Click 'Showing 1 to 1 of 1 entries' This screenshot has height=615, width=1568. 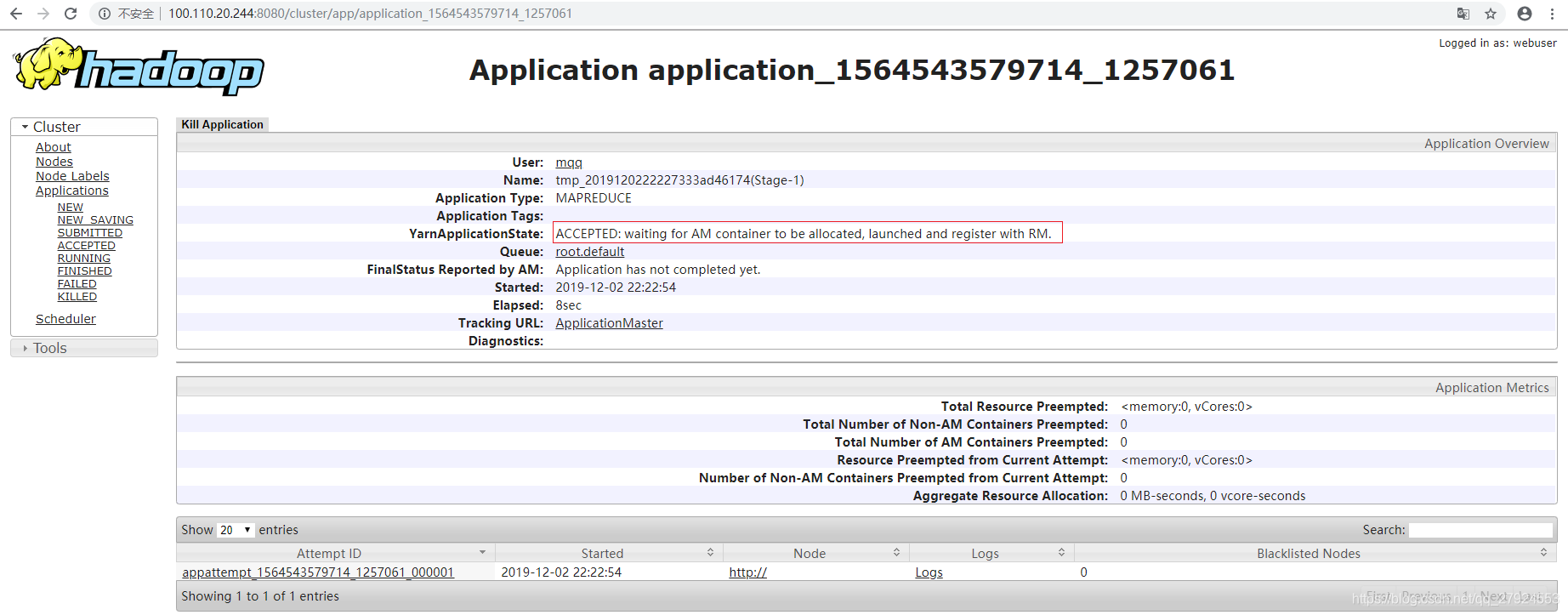pos(260,596)
